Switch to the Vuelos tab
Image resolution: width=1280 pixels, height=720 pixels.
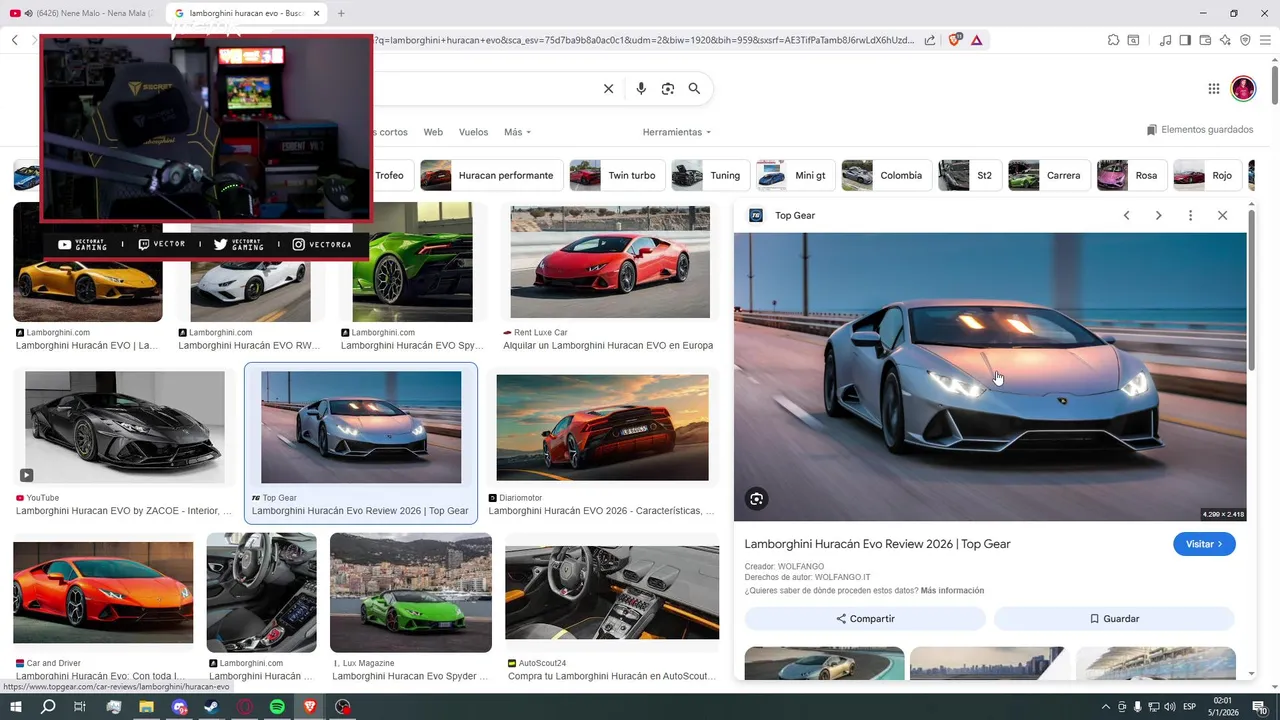coord(473,132)
